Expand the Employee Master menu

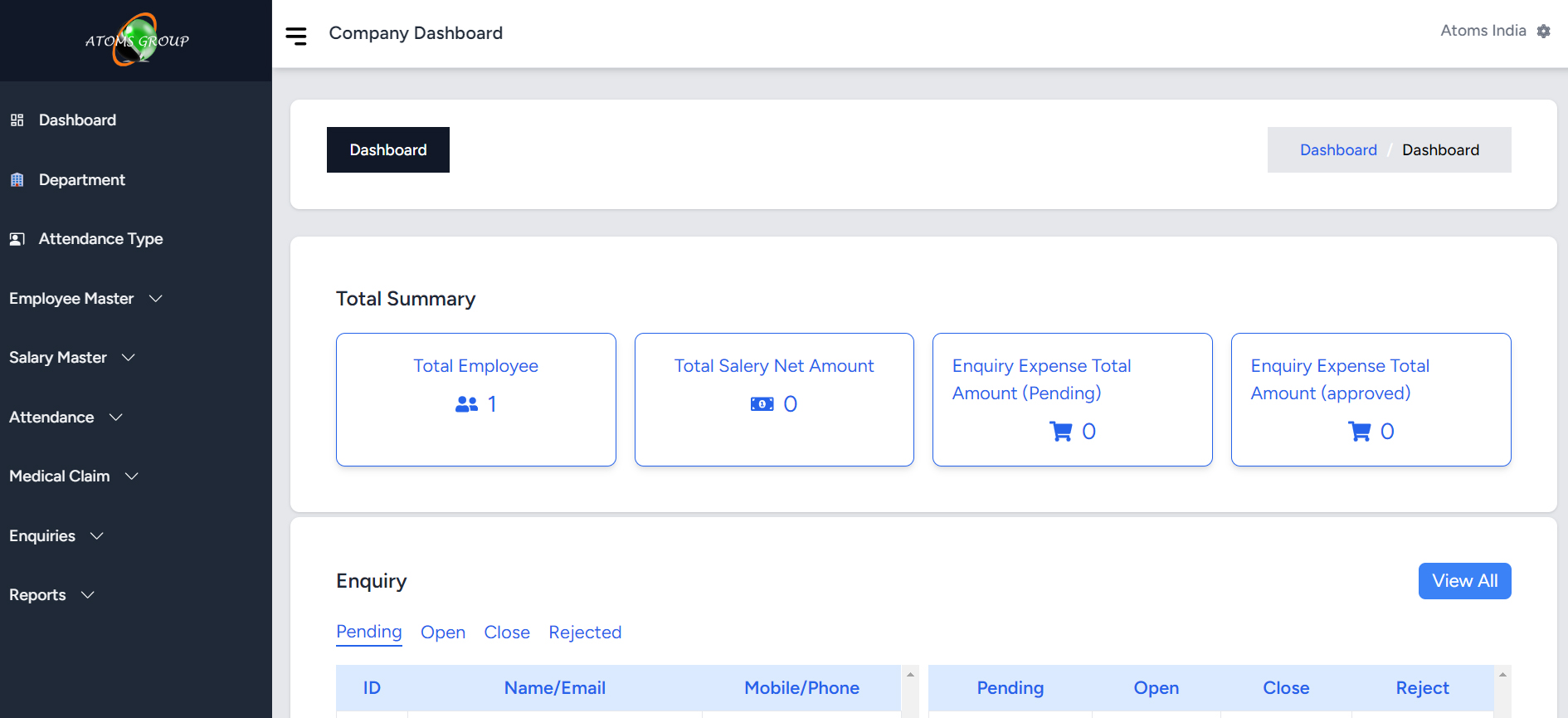(85, 299)
